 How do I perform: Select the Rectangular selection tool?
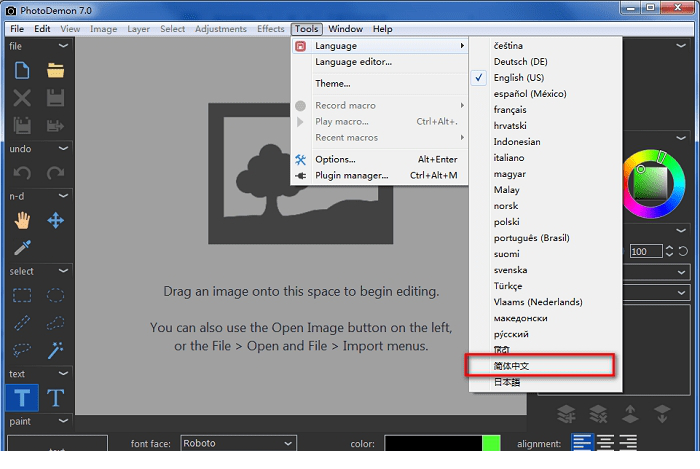coord(22,295)
